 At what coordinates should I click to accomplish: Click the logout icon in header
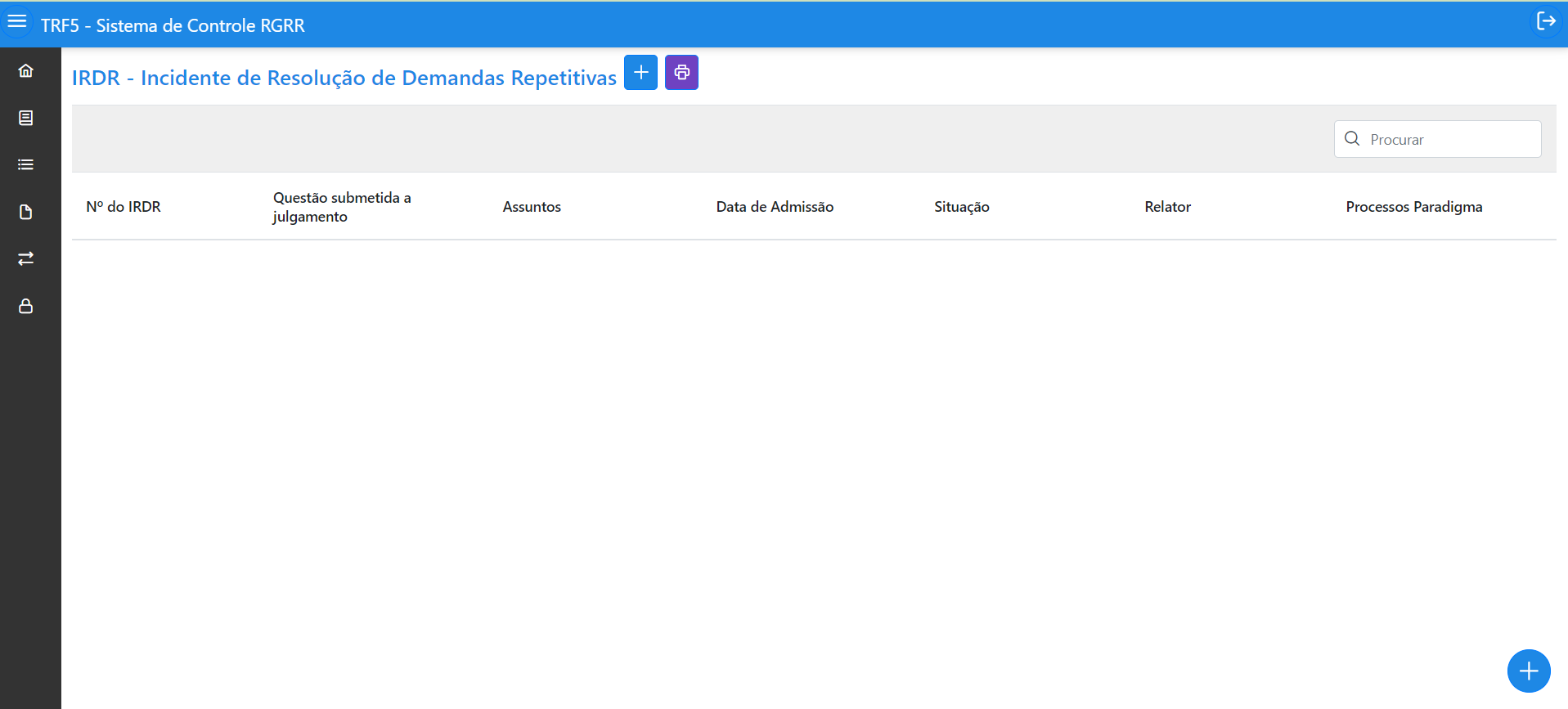coord(1545,21)
